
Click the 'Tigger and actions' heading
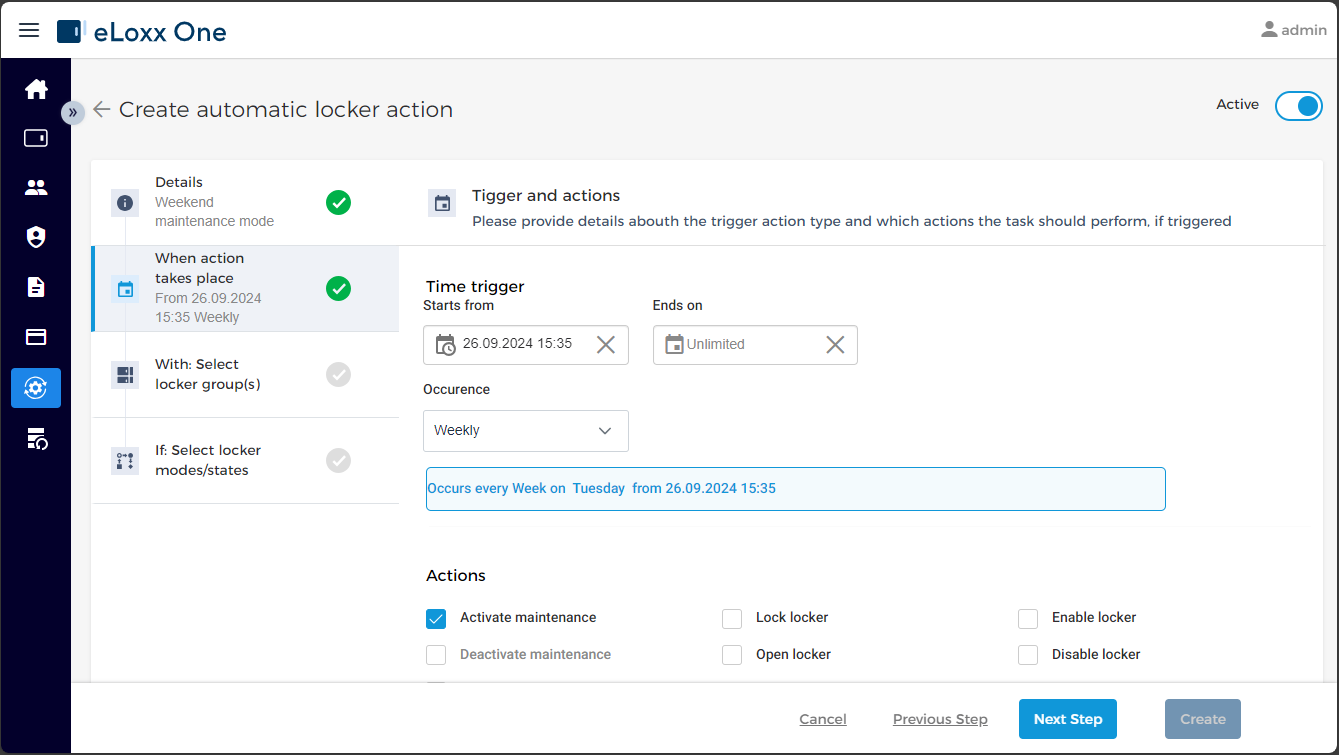tap(546, 196)
